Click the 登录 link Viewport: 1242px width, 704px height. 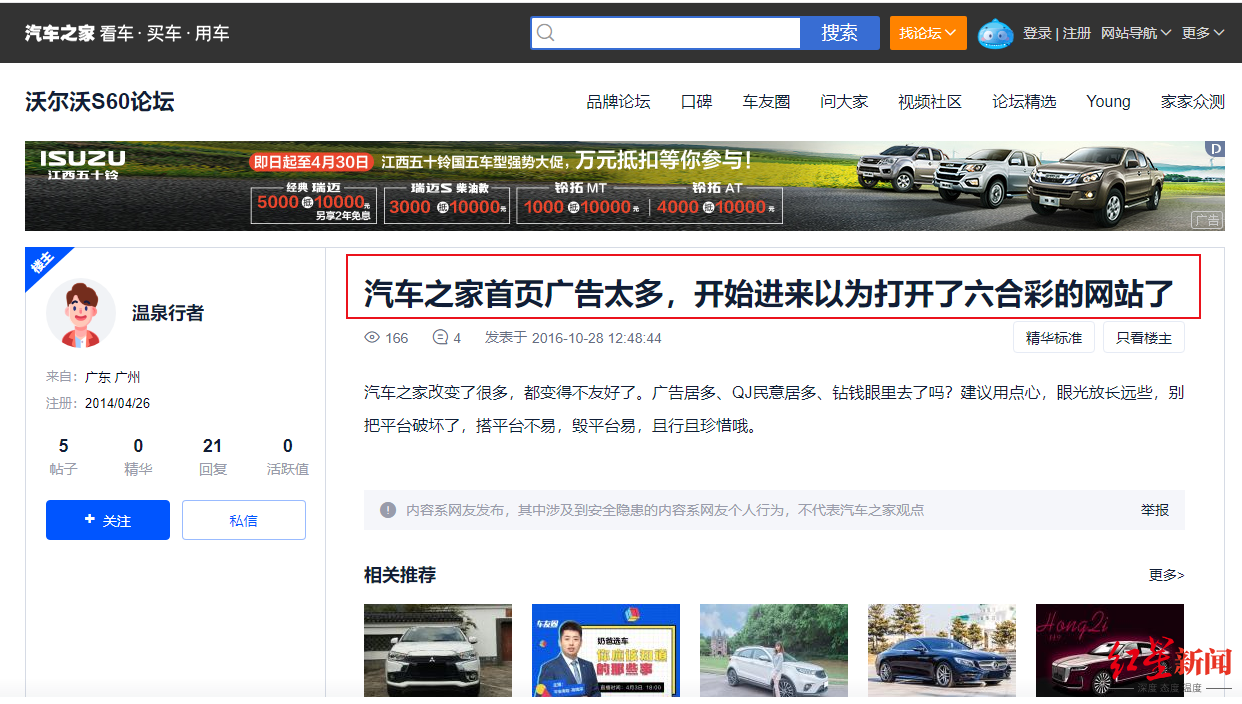coord(1037,33)
